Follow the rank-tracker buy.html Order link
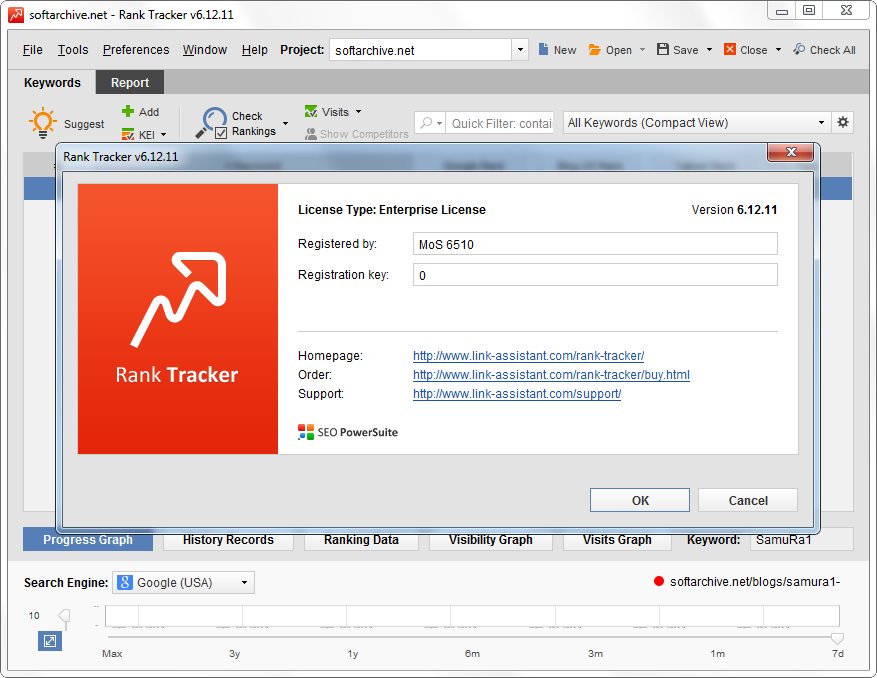This screenshot has width=877, height=678. [x=551, y=375]
